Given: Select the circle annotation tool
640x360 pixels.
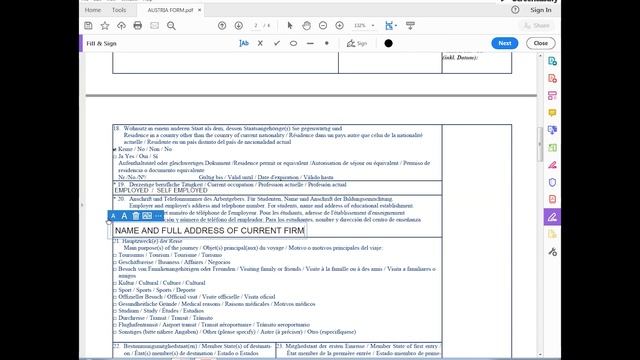Looking at the screenshot, I should [x=293, y=43].
